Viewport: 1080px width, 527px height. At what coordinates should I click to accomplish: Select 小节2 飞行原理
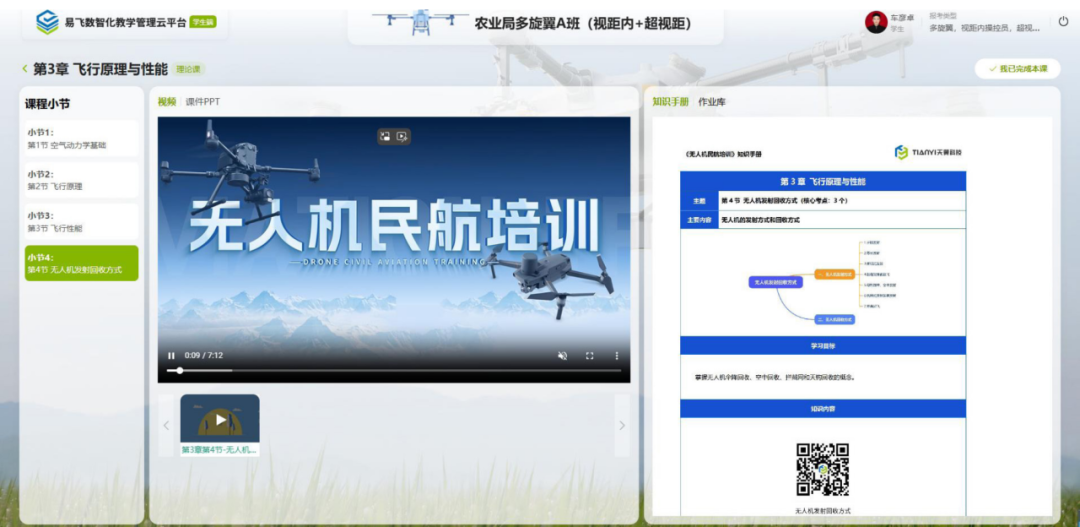click(x=81, y=180)
